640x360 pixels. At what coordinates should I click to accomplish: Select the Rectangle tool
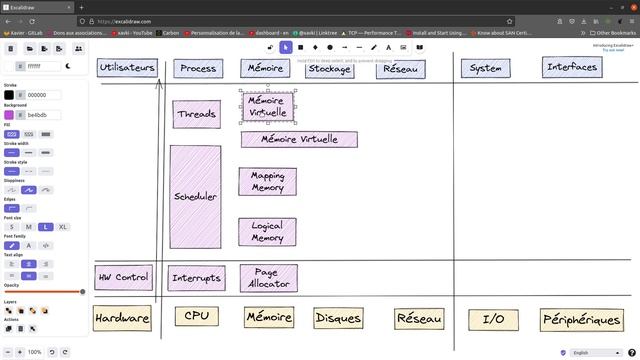click(300, 48)
